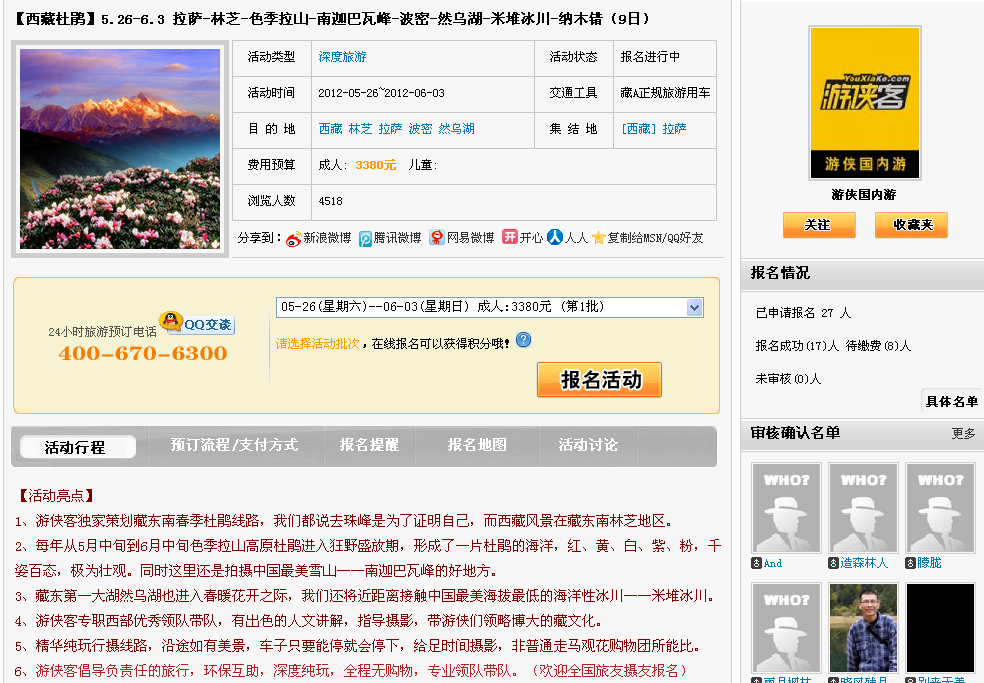Open the 具体名单 participant list

pyautogui.click(x=951, y=400)
